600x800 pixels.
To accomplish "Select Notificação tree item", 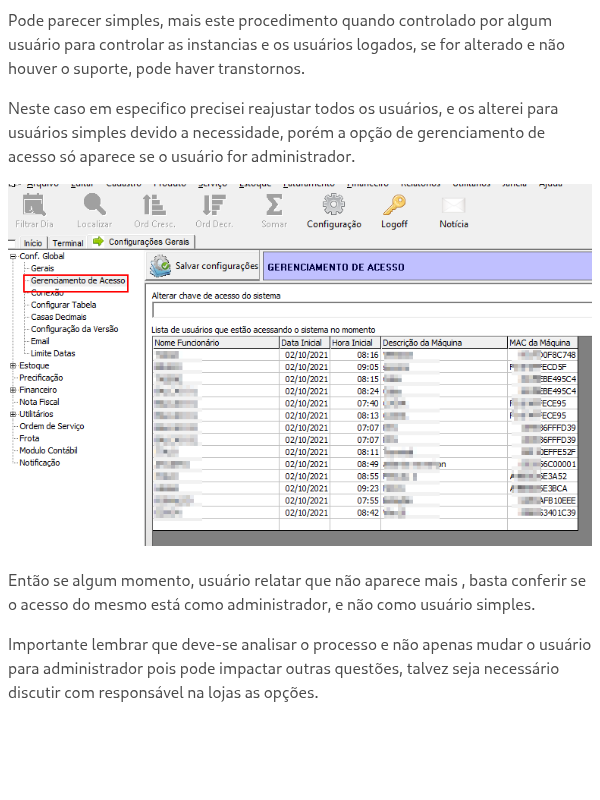I will click(39, 463).
